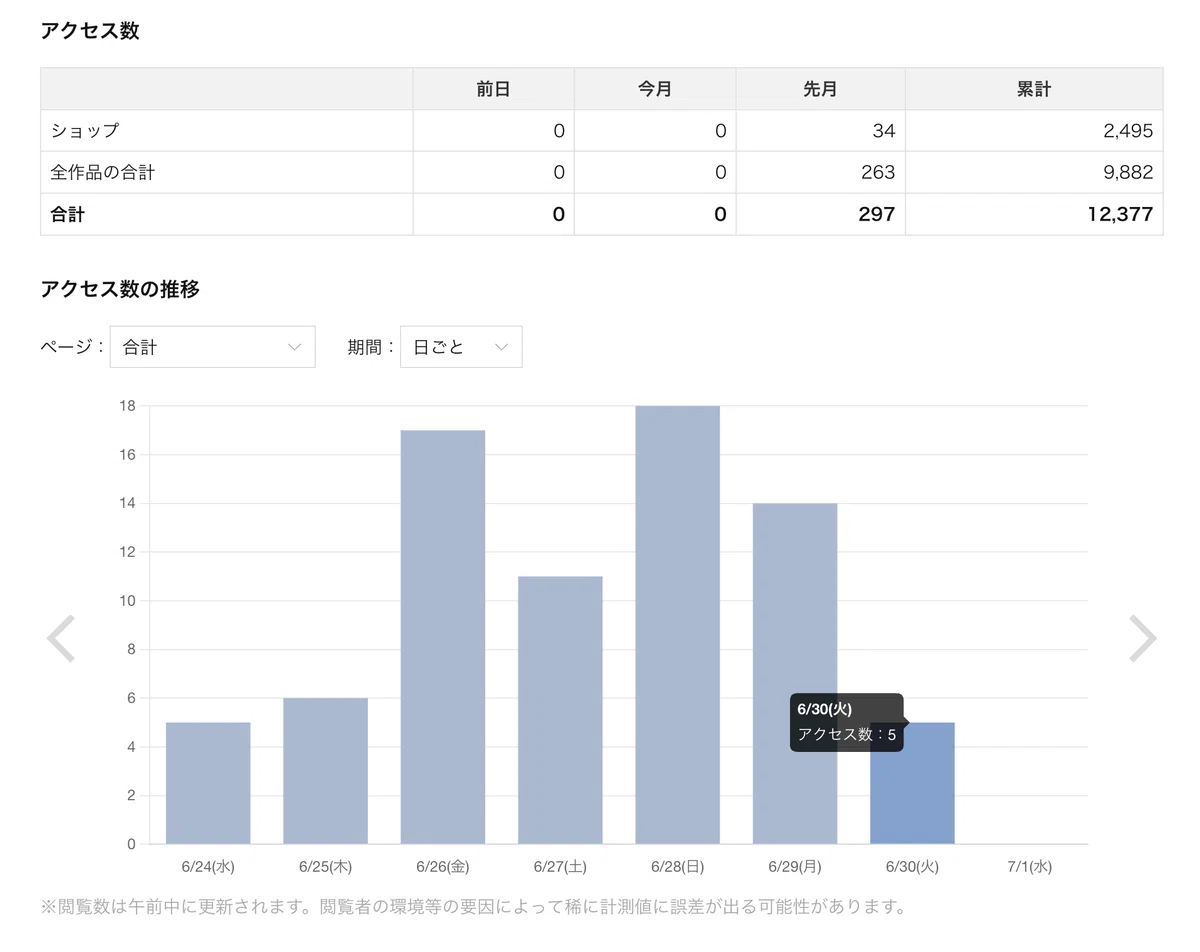Click the アクセス数の推移 heading
Viewport: 1200px width, 952px height.
(x=120, y=289)
